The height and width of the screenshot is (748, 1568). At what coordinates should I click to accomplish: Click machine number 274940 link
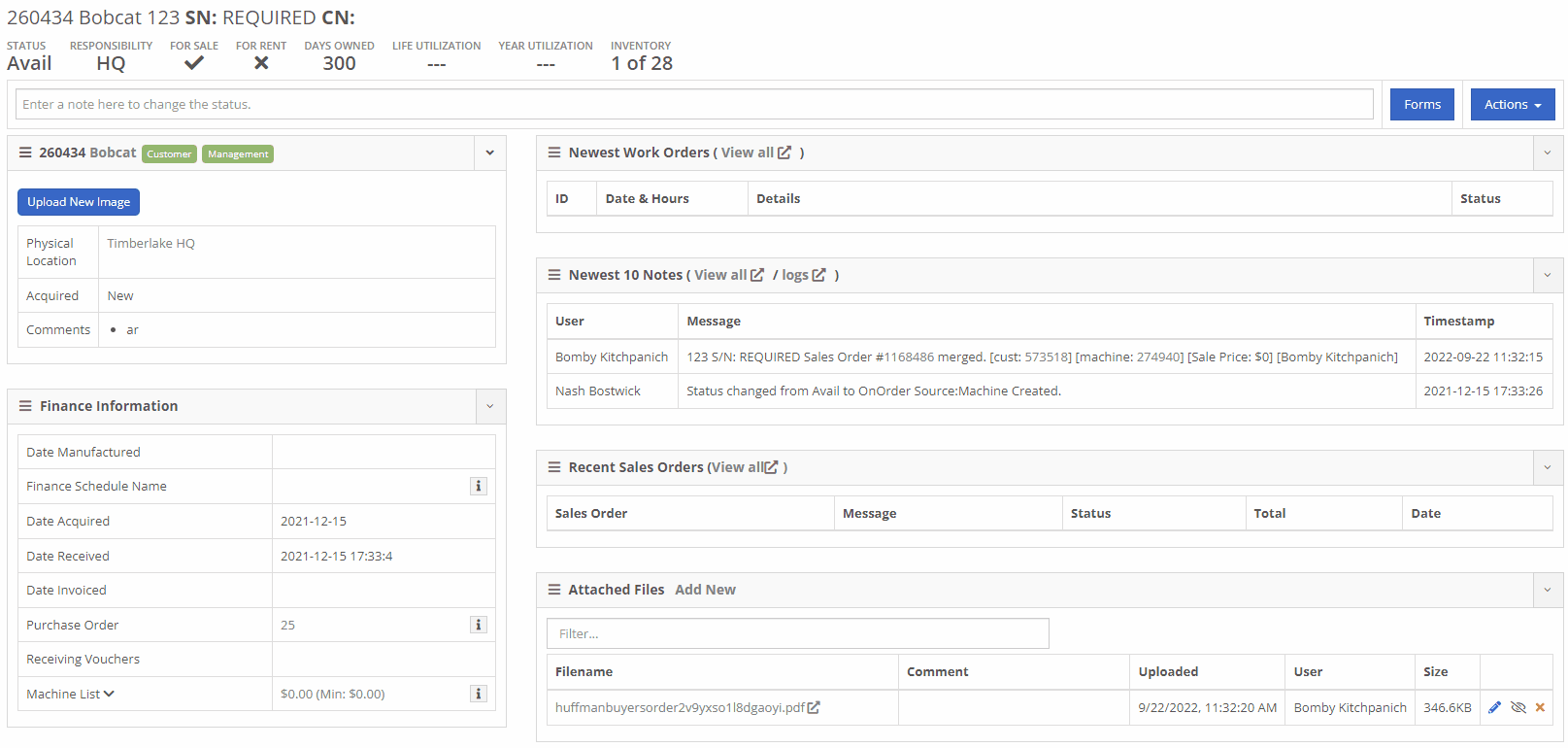tap(1157, 357)
